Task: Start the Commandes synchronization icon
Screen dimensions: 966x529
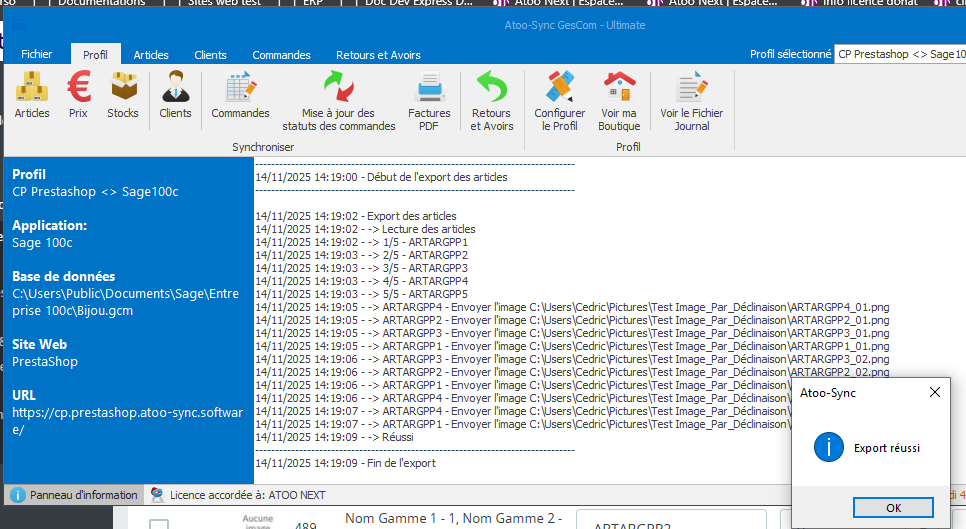Action: 240,87
